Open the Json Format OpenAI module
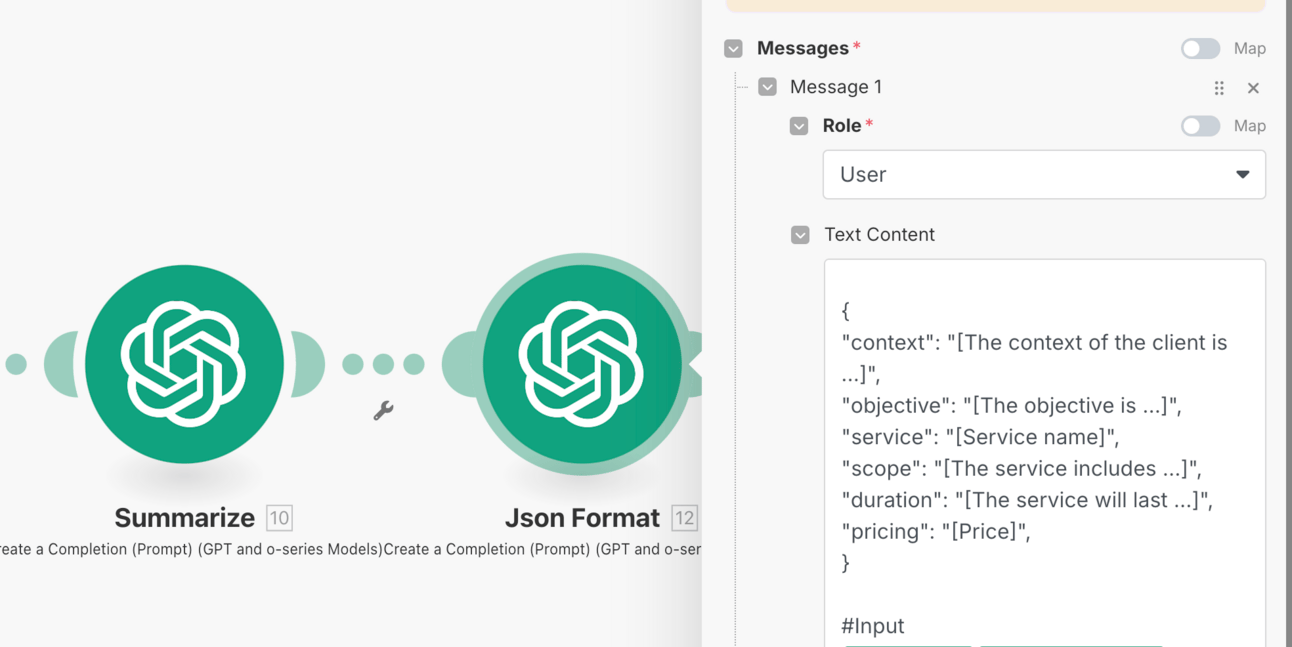The height and width of the screenshot is (647, 1292). click(582, 364)
